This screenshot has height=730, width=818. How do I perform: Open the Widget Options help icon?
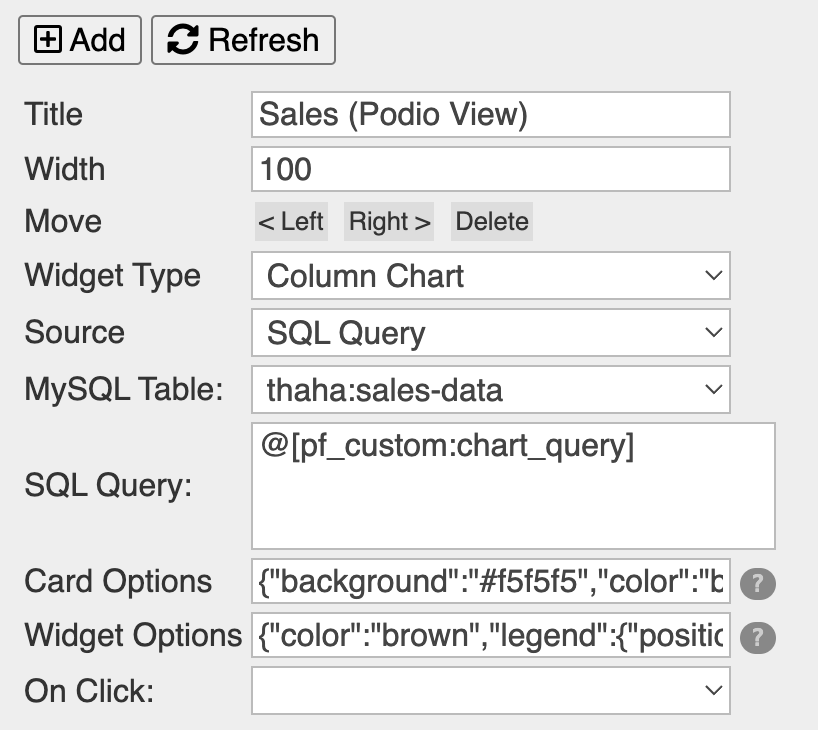758,637
